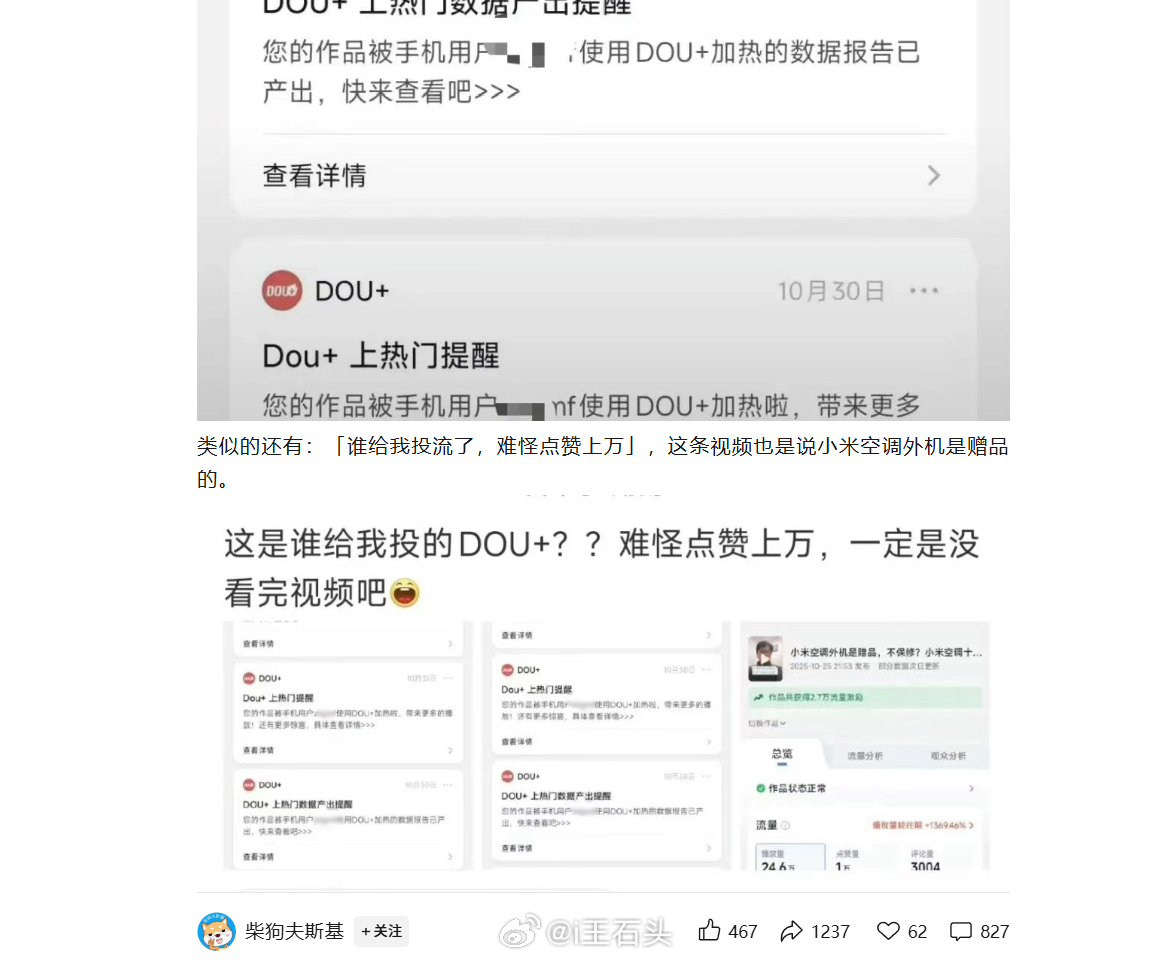Screen dimensions: 1175x960
Task: Follow the author with +关注 button
Action: (x=381, y=932)
